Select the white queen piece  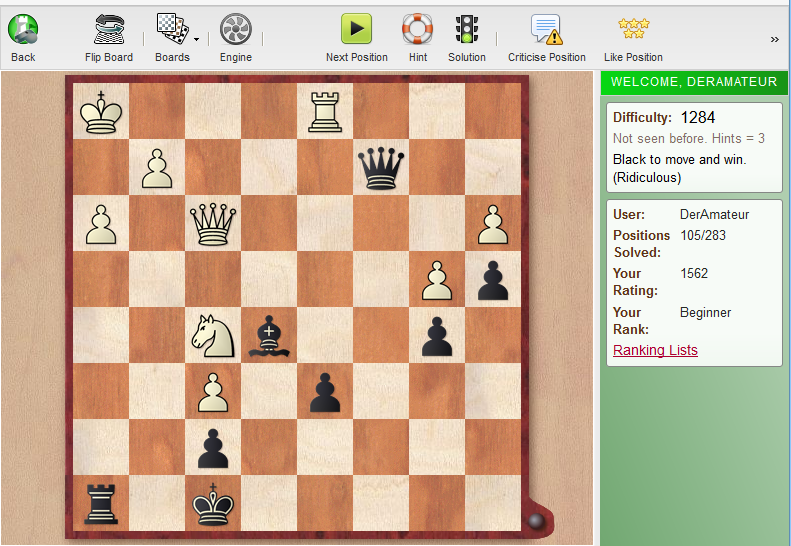212,223
